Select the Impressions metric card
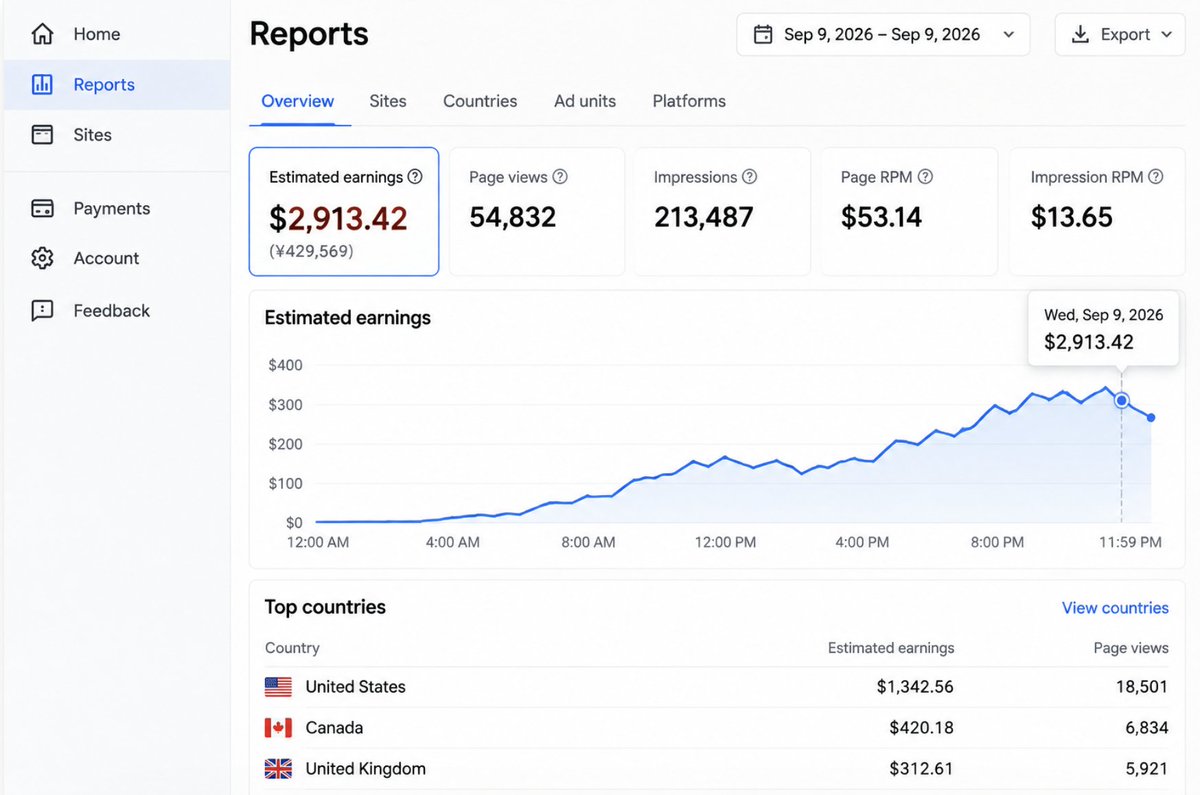 (723, 212)
